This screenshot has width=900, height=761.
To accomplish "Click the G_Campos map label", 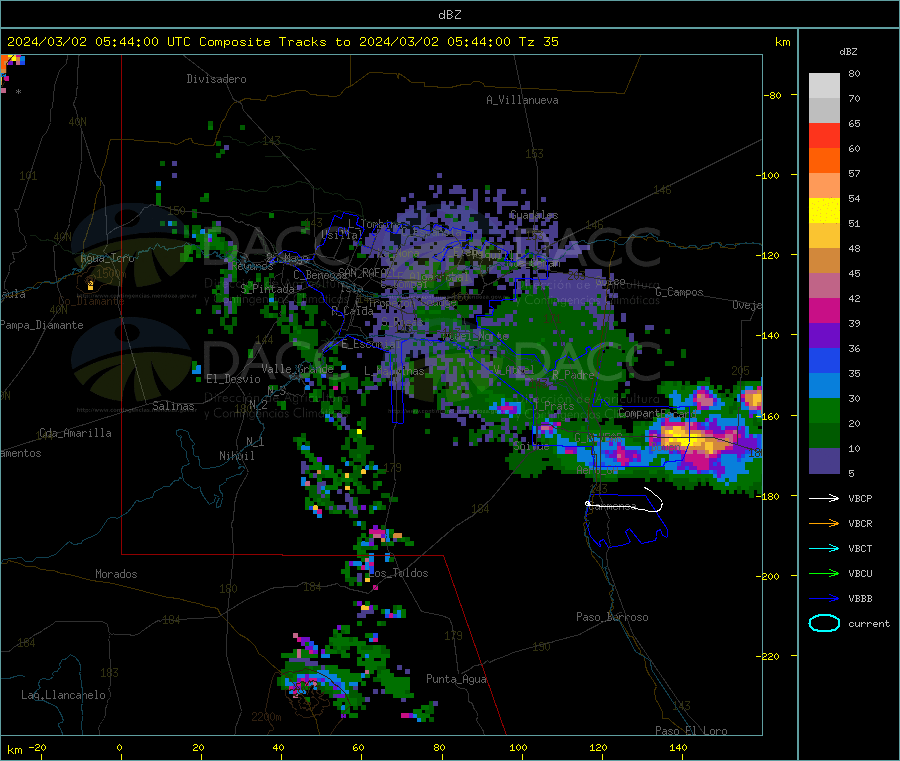I will 679,292.
